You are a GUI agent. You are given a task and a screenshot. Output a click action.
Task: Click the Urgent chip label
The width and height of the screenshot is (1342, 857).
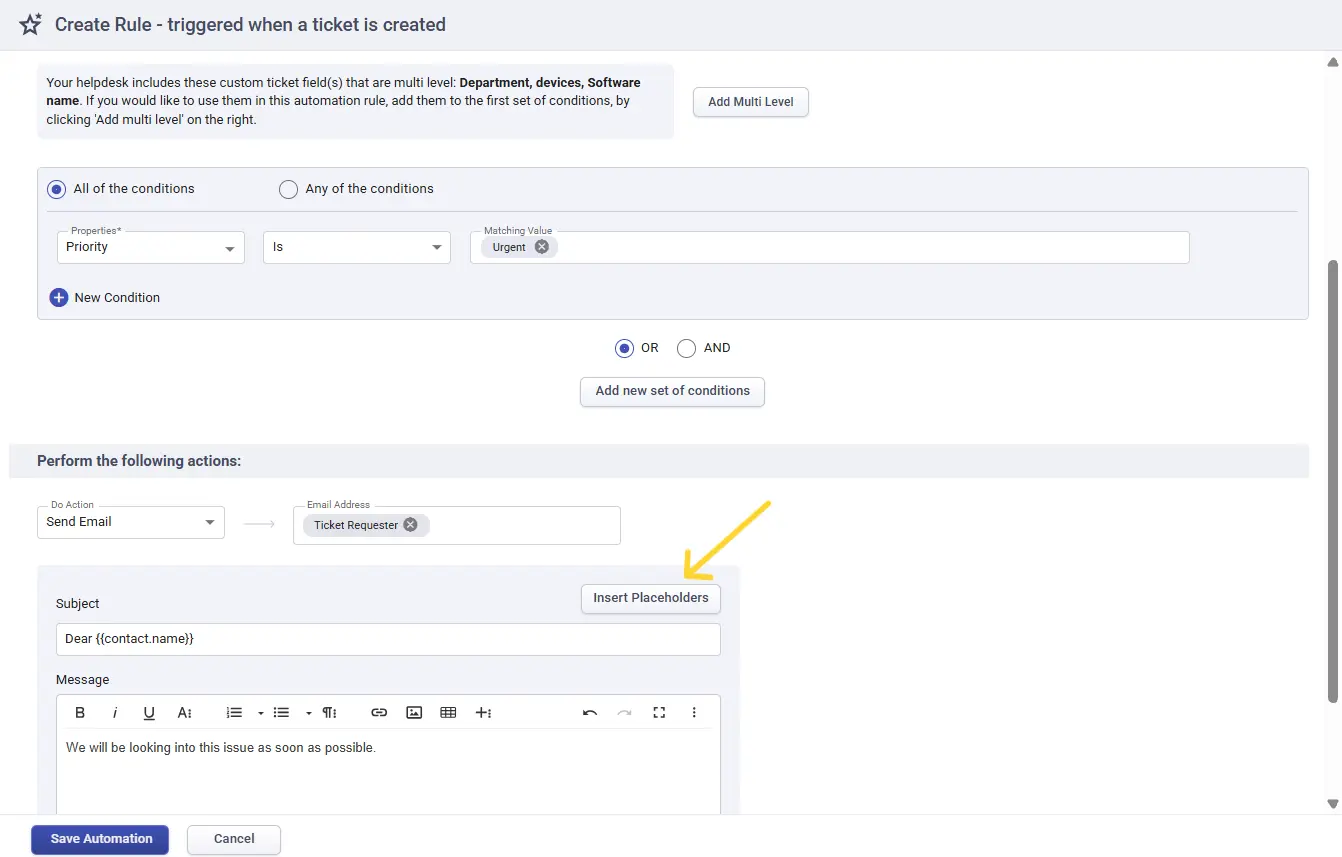509,247
